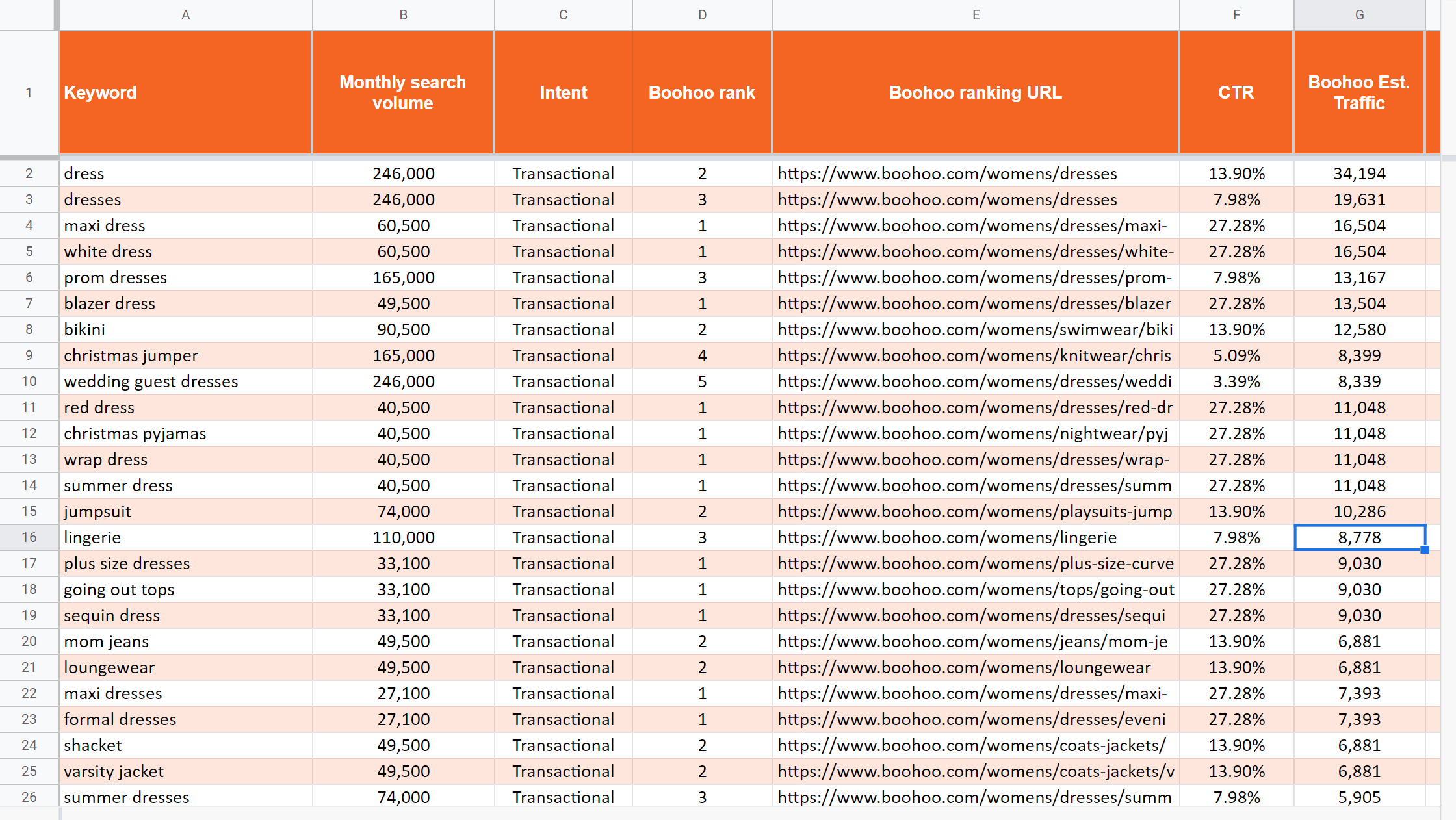The width and height of the screenshot is (1456, 820).
Task: Open the plus-size-curve URL cell
Action: click(976, 563)
